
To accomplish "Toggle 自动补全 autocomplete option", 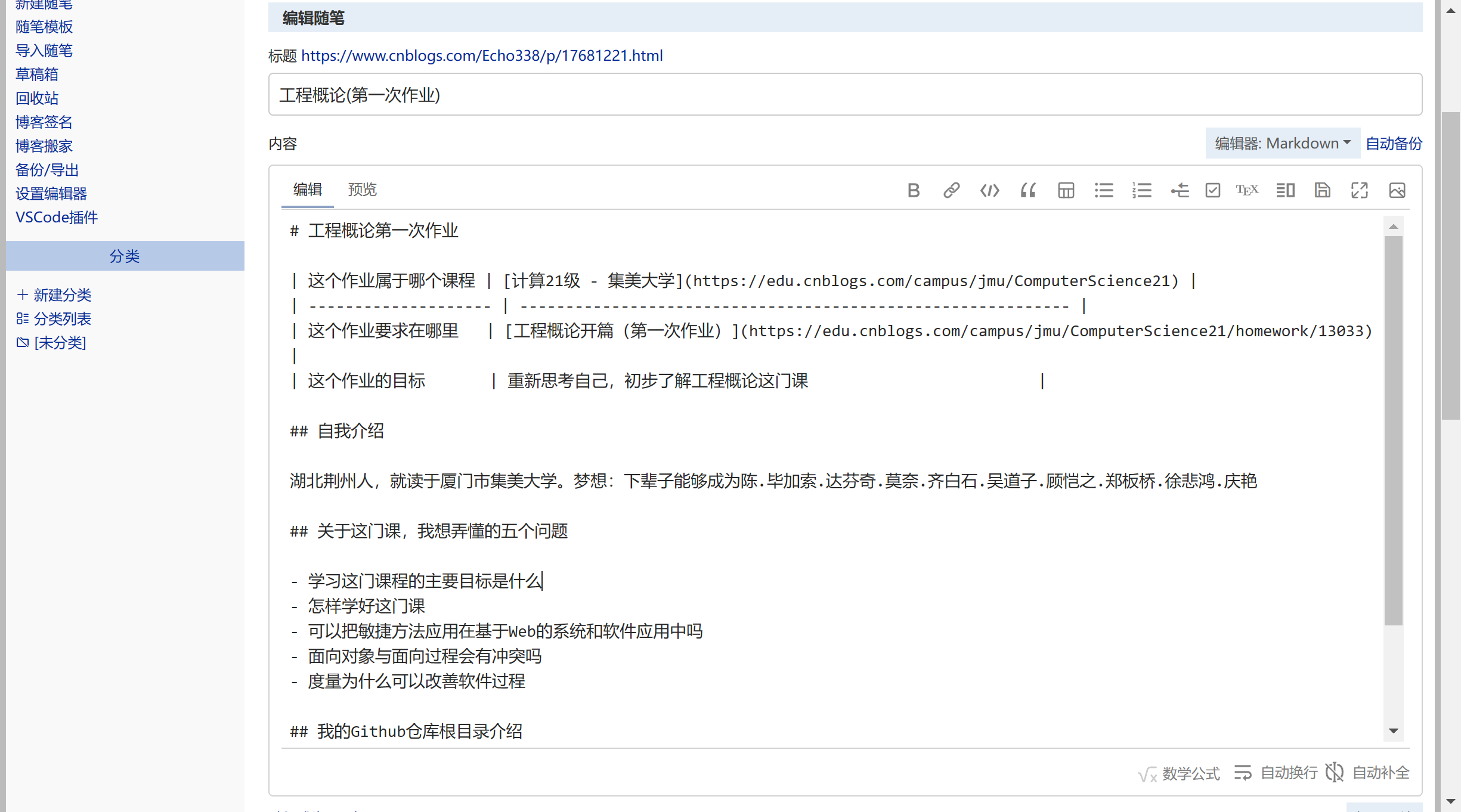I will [x=1368, y=773].
